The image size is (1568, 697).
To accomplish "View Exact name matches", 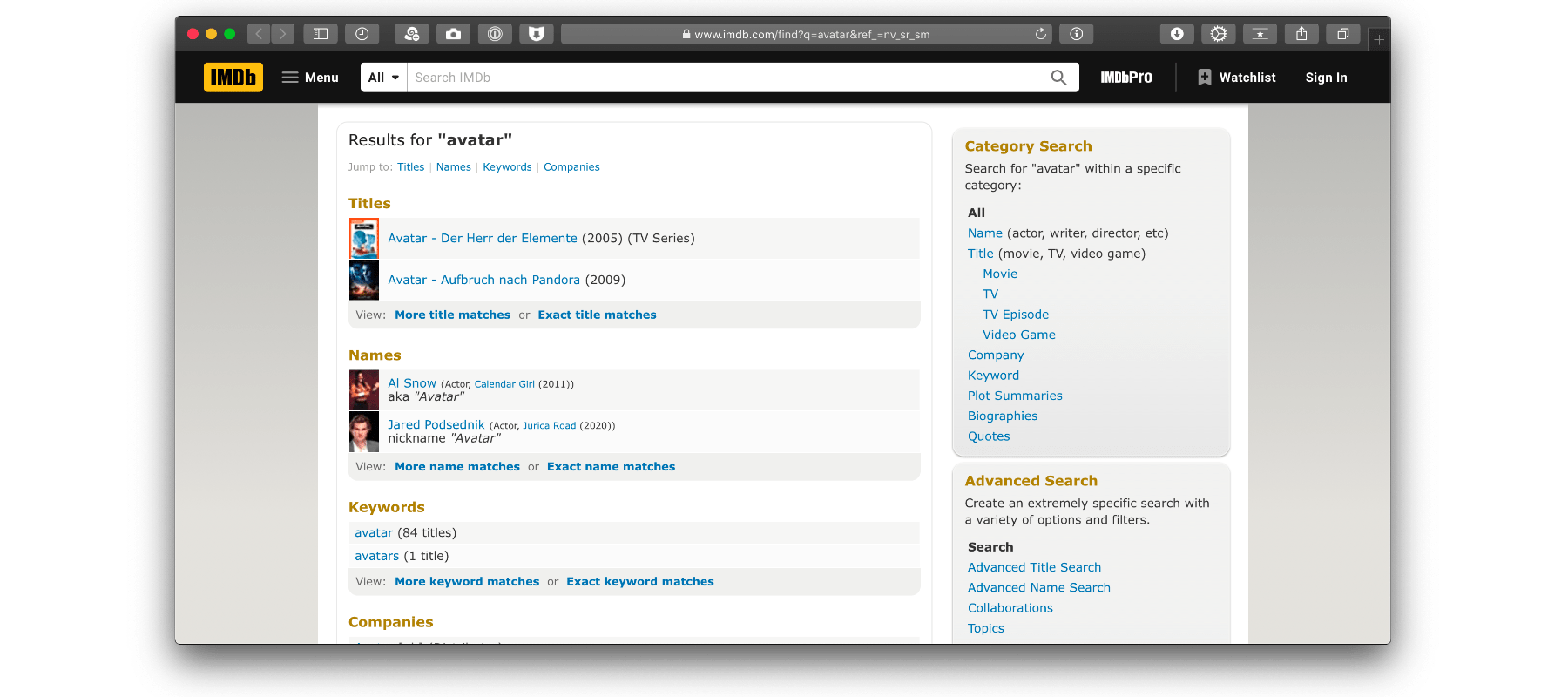I will (612, 467).
